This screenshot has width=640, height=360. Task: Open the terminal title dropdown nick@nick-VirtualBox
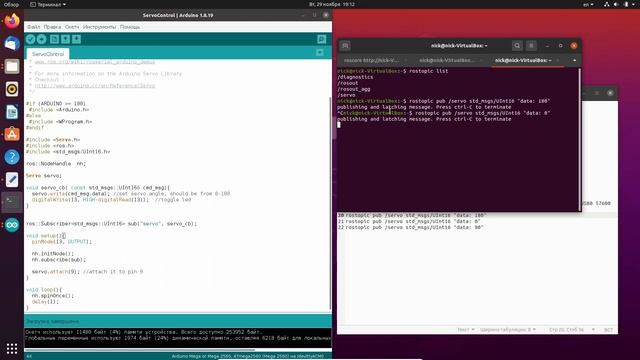click(x=459, y=46)
